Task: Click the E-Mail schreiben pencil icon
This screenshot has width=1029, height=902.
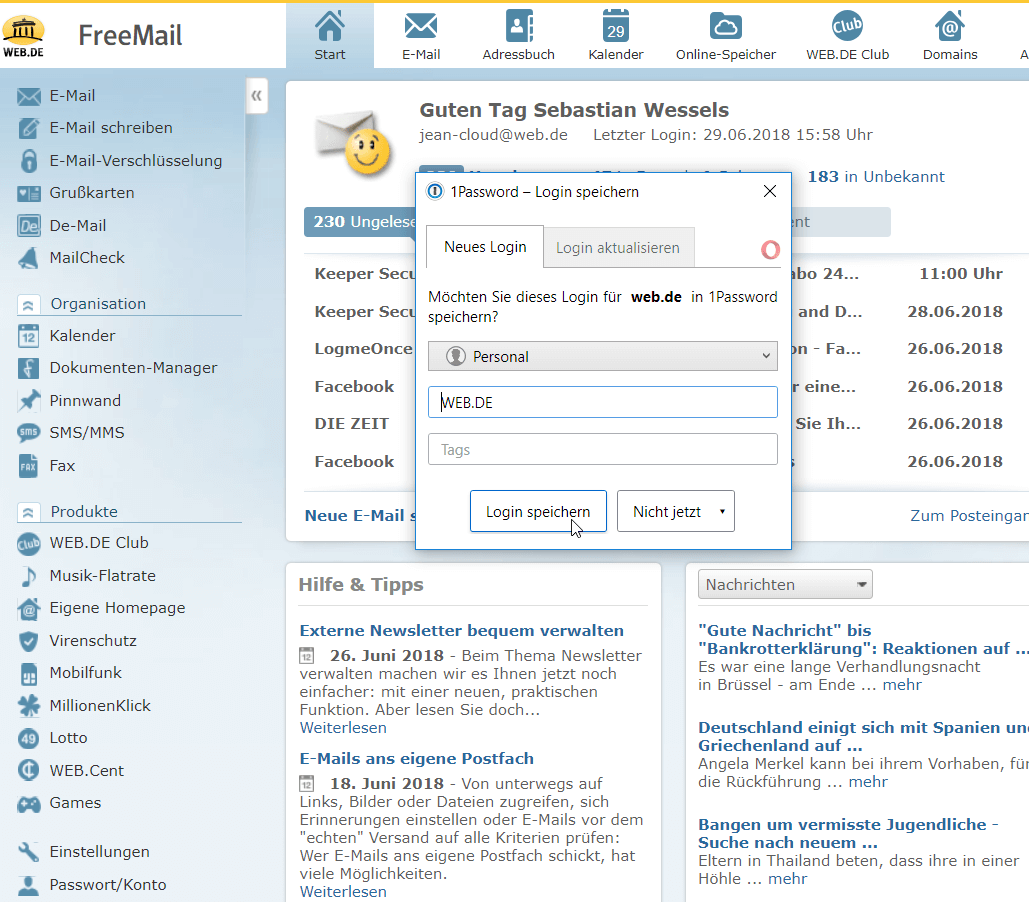Action: click(29, 128)
